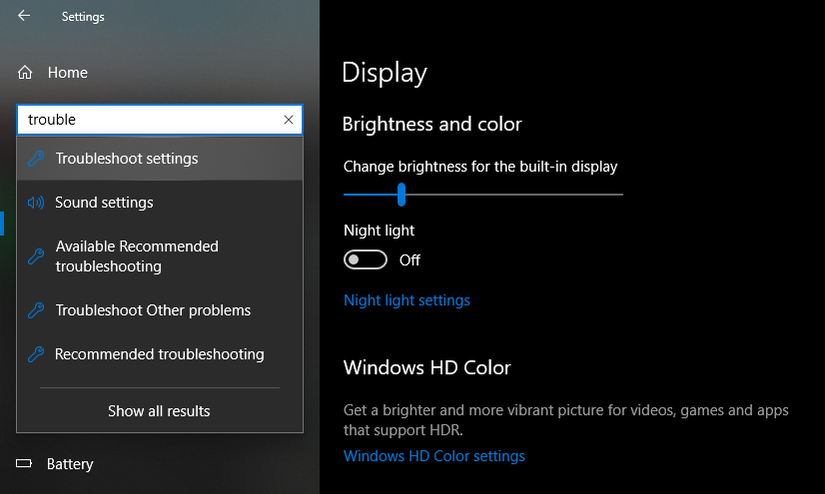This screenshot has height=494, width=825.
Task: Toggle the Night light switch
Action: coord(365,260)
